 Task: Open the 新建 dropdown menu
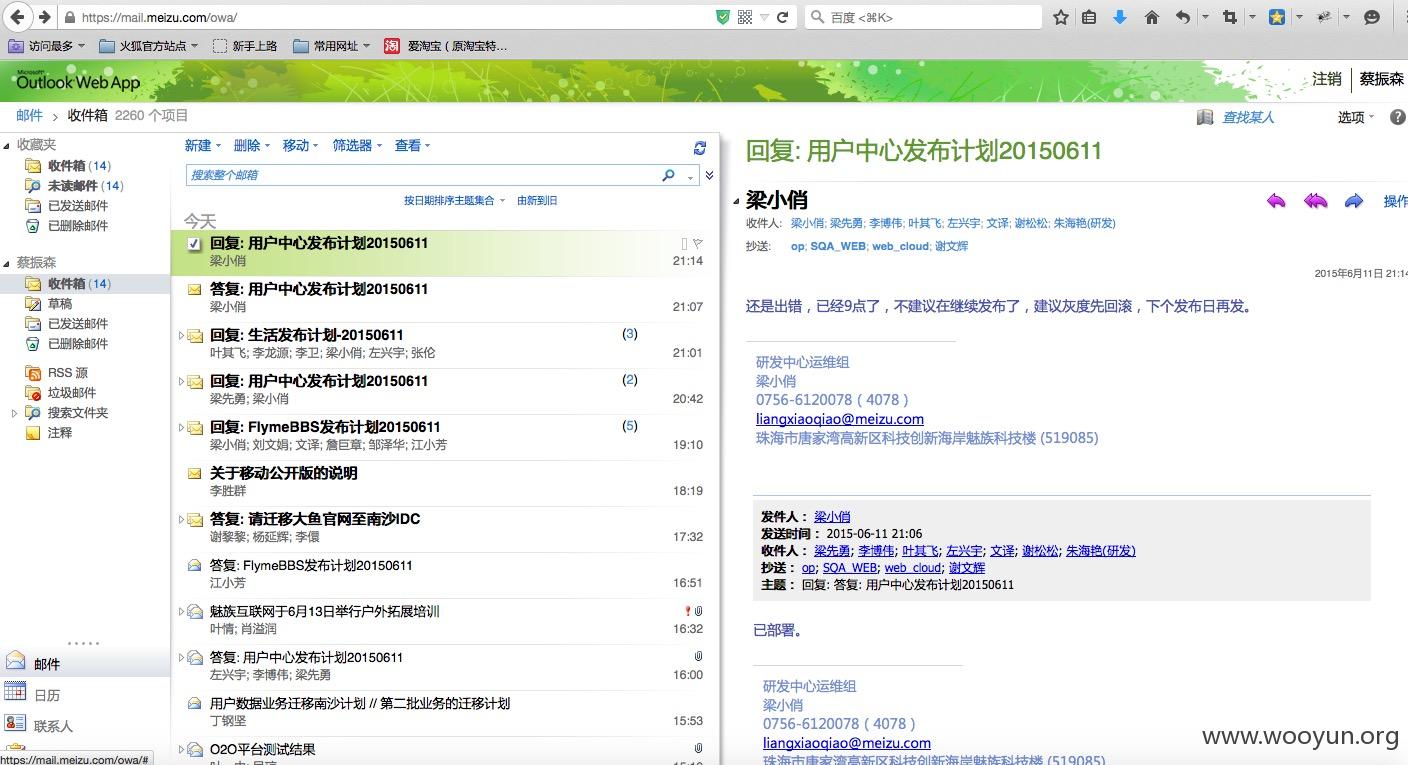pyautogui.click(x=202, y=146)
